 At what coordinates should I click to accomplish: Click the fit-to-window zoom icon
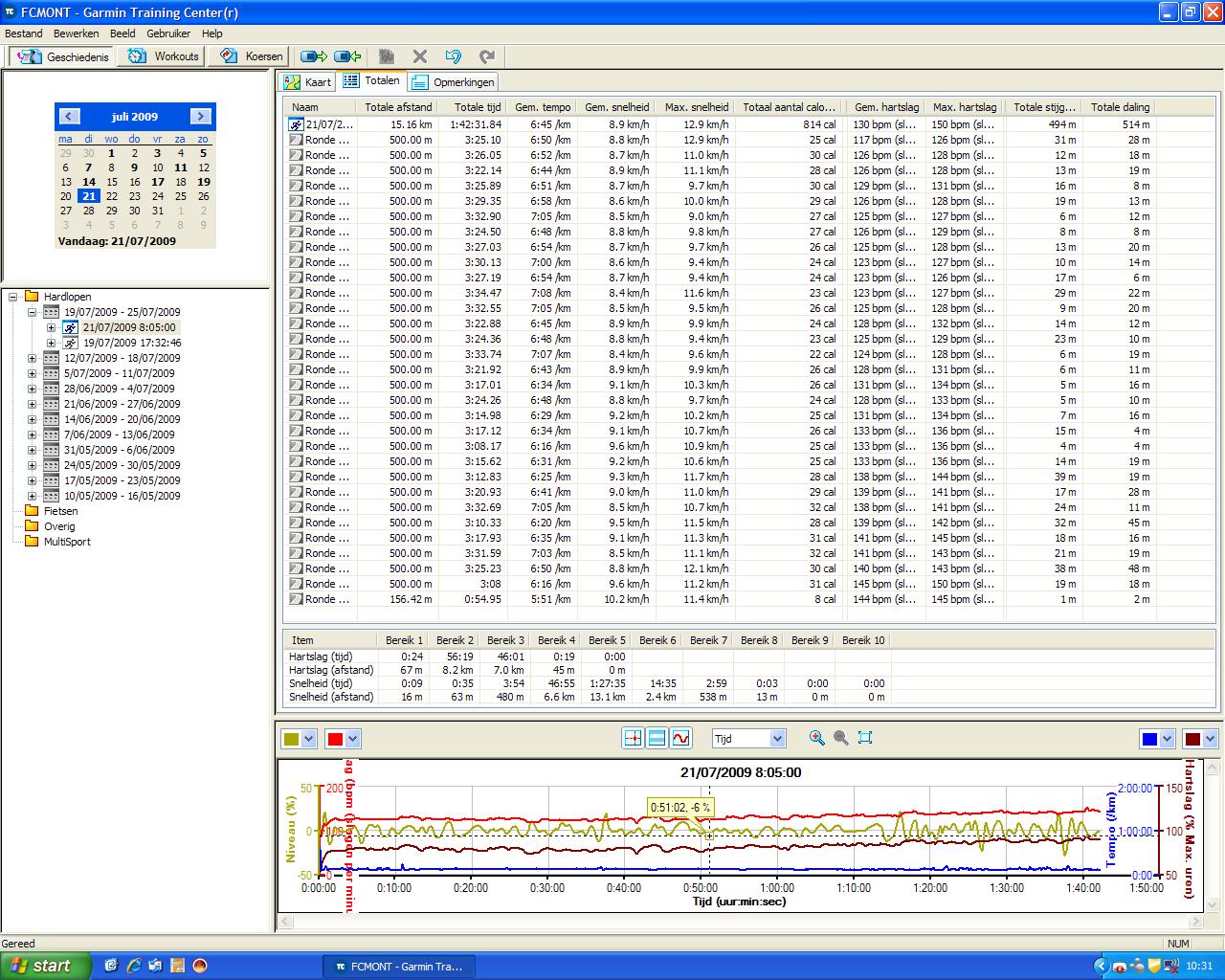[x=865, y=738]
